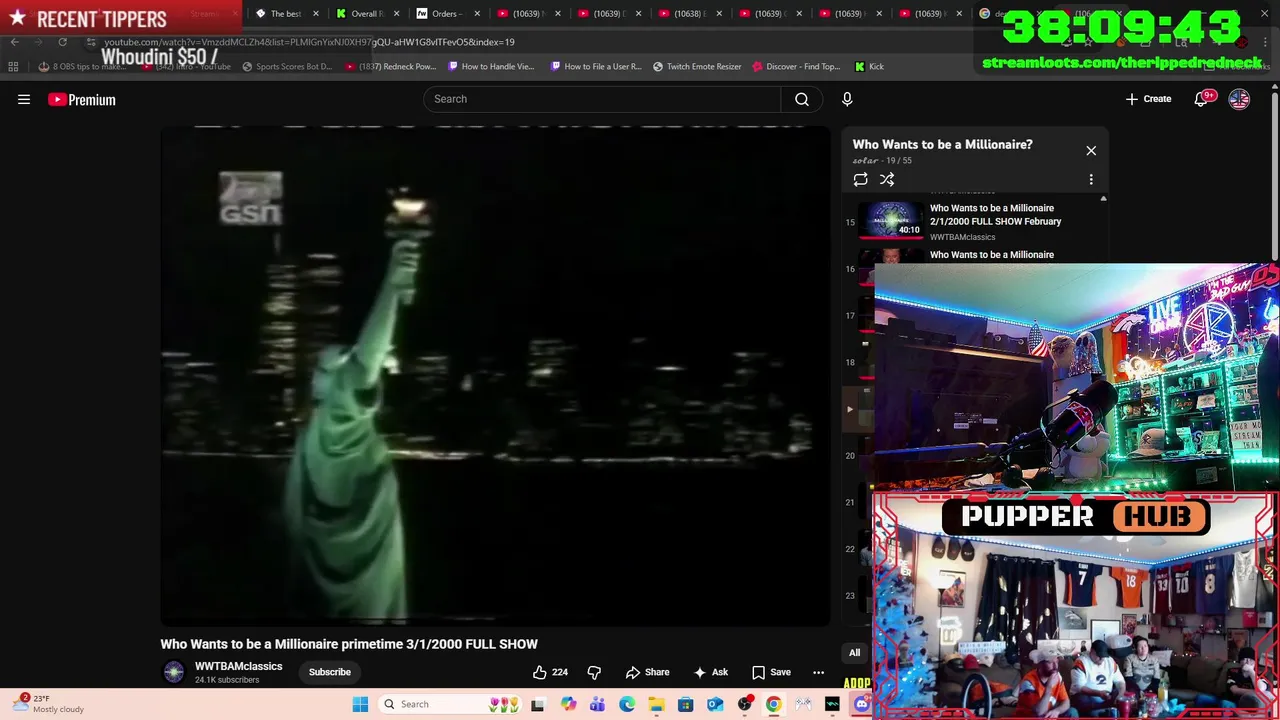1280x720 pixels.
Task: Open 'How to File a User R...' bookmark
Action: 596,67
